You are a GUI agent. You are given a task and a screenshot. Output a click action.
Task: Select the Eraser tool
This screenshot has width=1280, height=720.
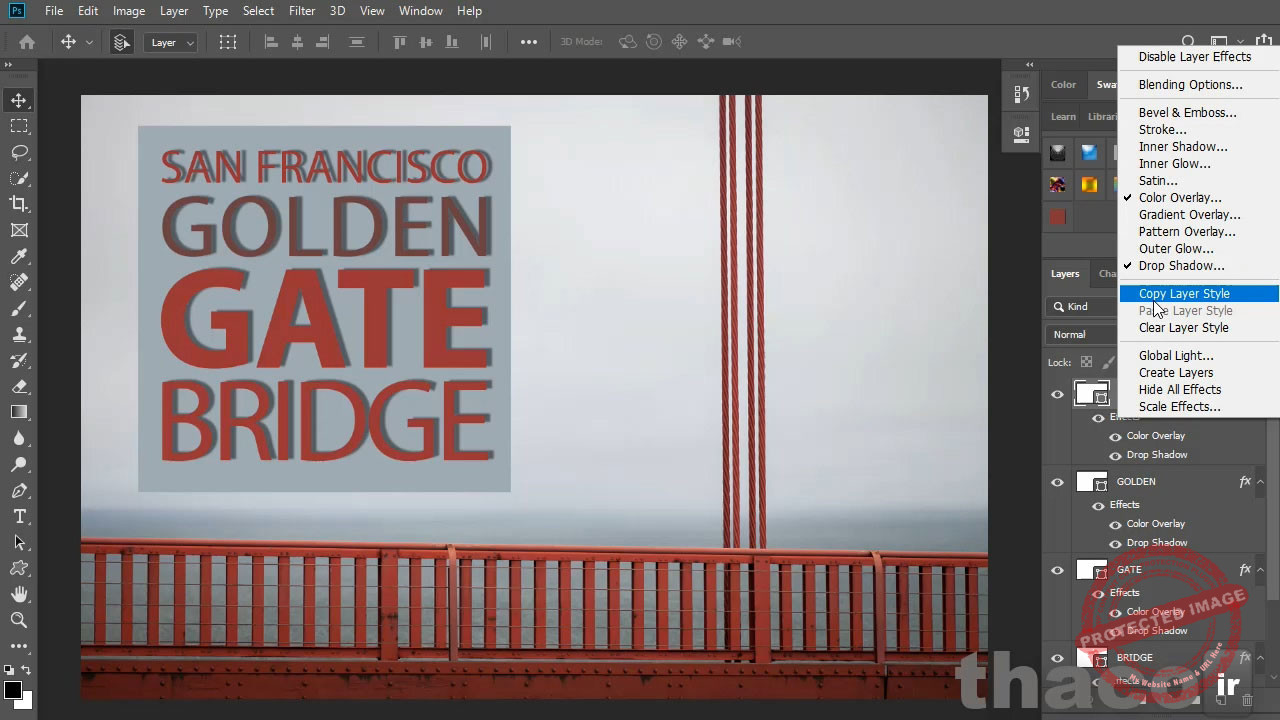pos(19,386)
